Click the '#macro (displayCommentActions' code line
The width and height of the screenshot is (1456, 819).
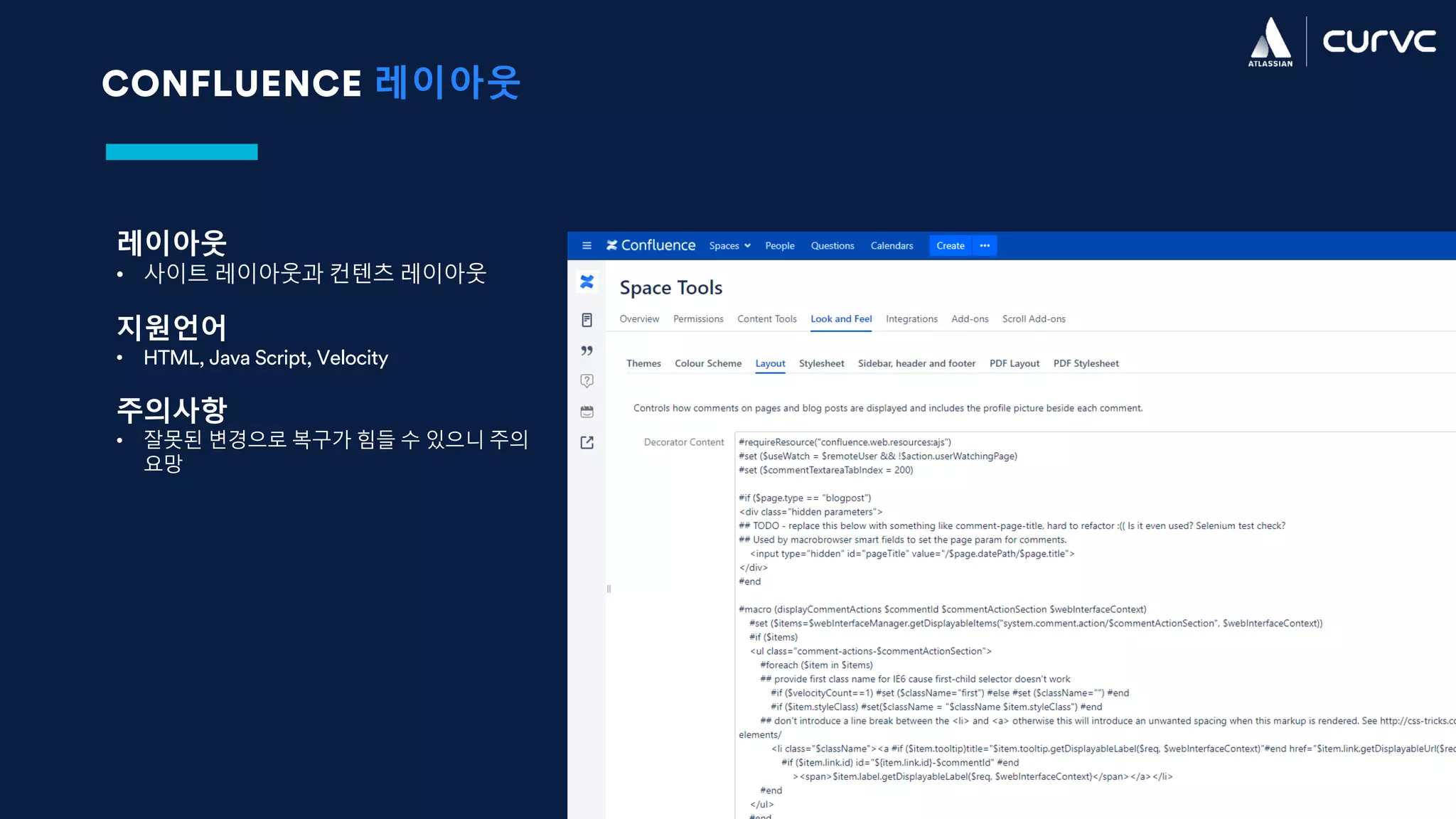[942, 609]
